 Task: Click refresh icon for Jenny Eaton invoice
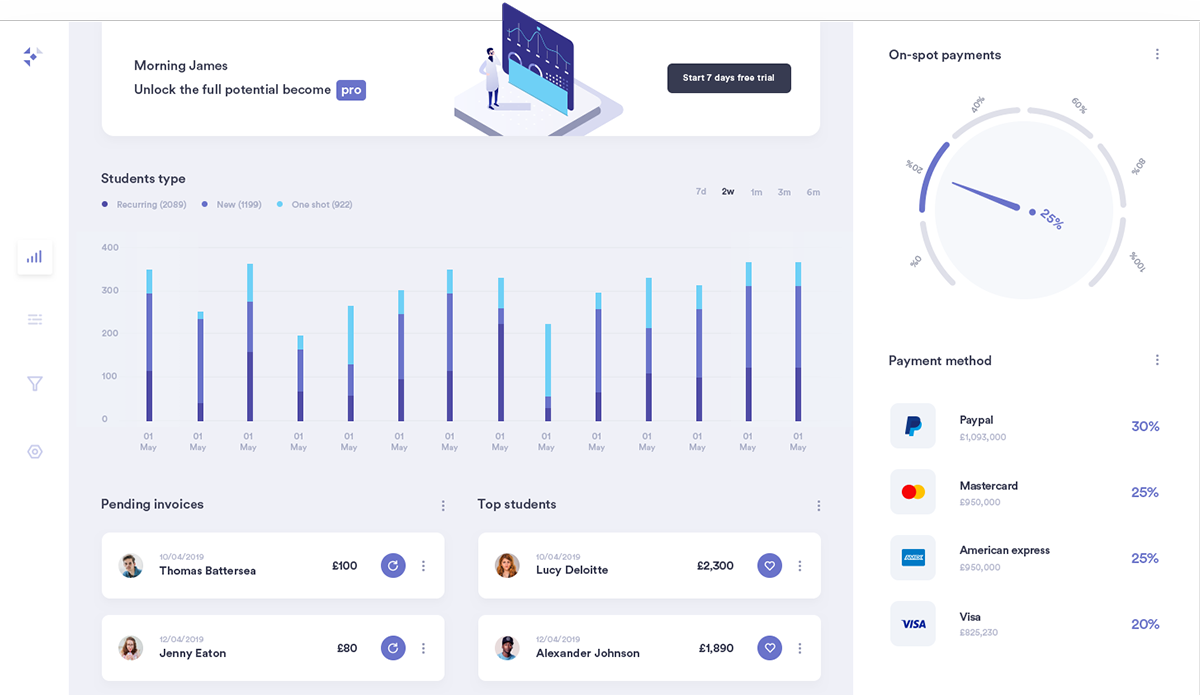click(x=393, y=648)
